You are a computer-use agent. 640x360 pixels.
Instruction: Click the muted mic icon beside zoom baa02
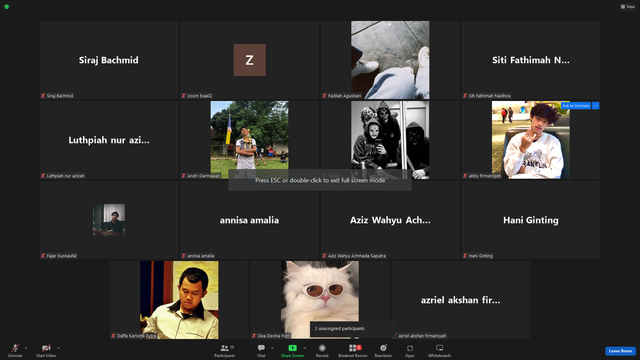click(x=184, y=96)
